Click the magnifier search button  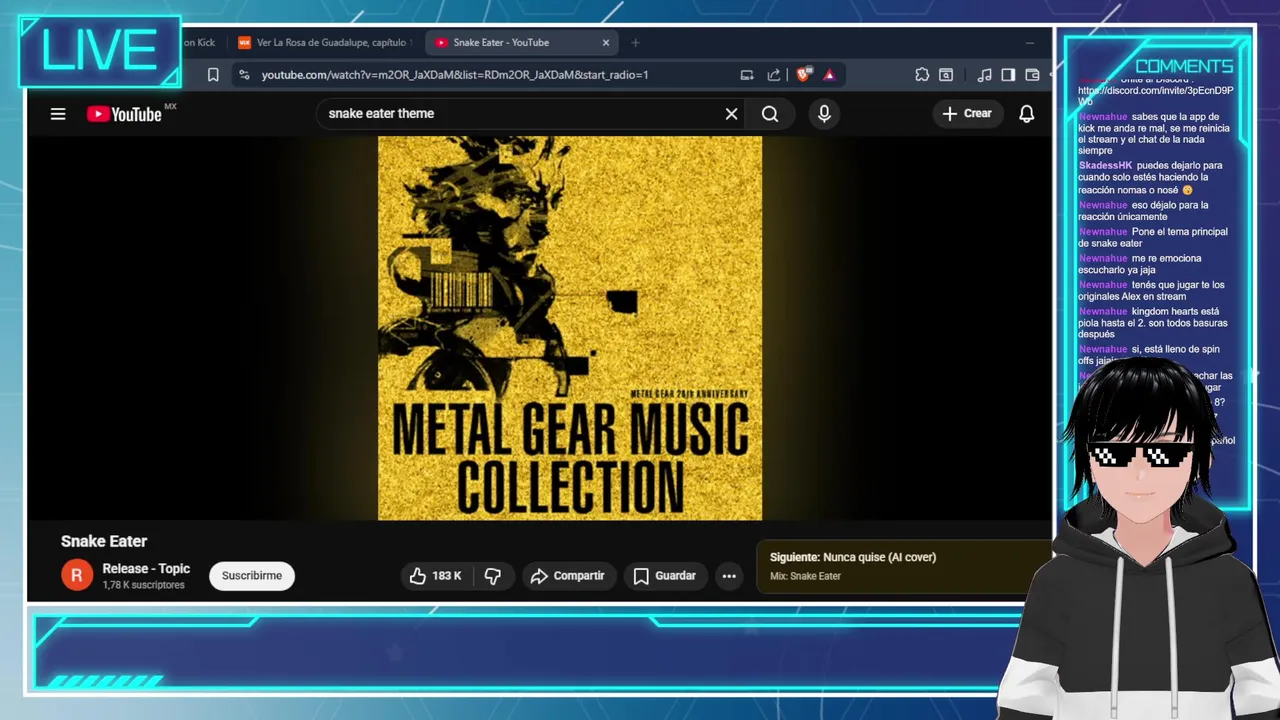pos(770,114)
